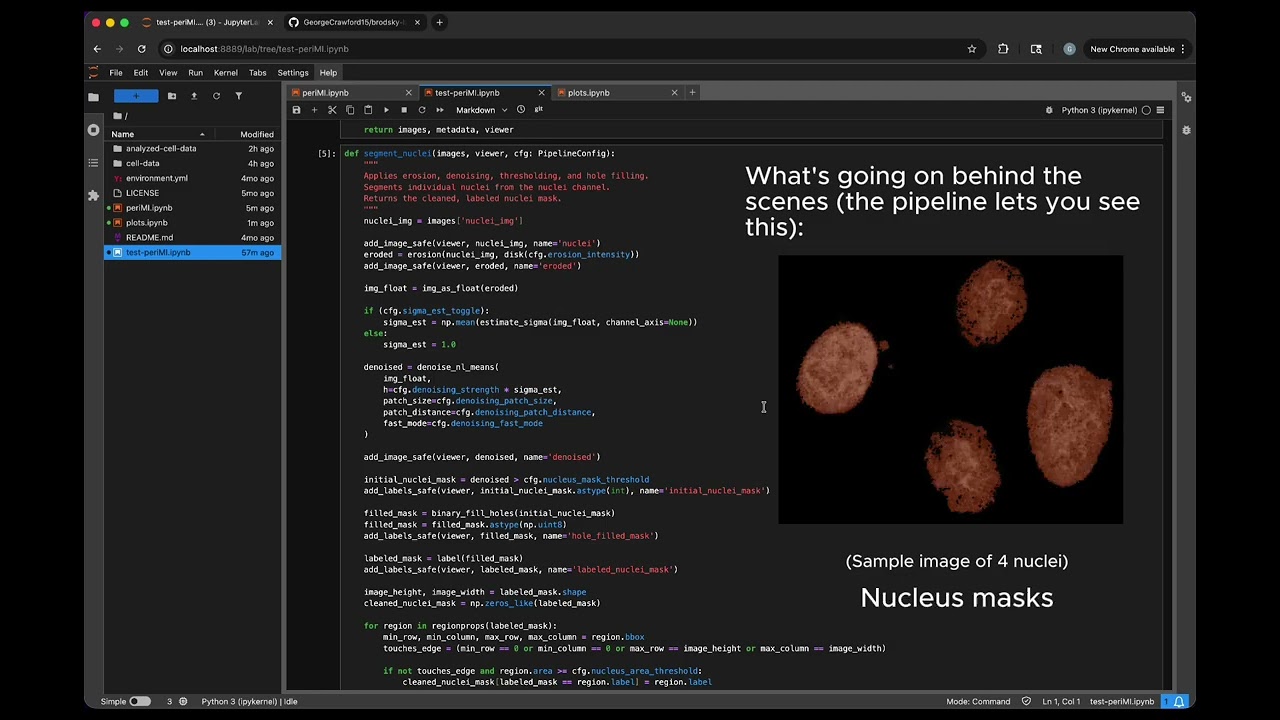Interrupt the kernel with the stop icon

[404, 110]
